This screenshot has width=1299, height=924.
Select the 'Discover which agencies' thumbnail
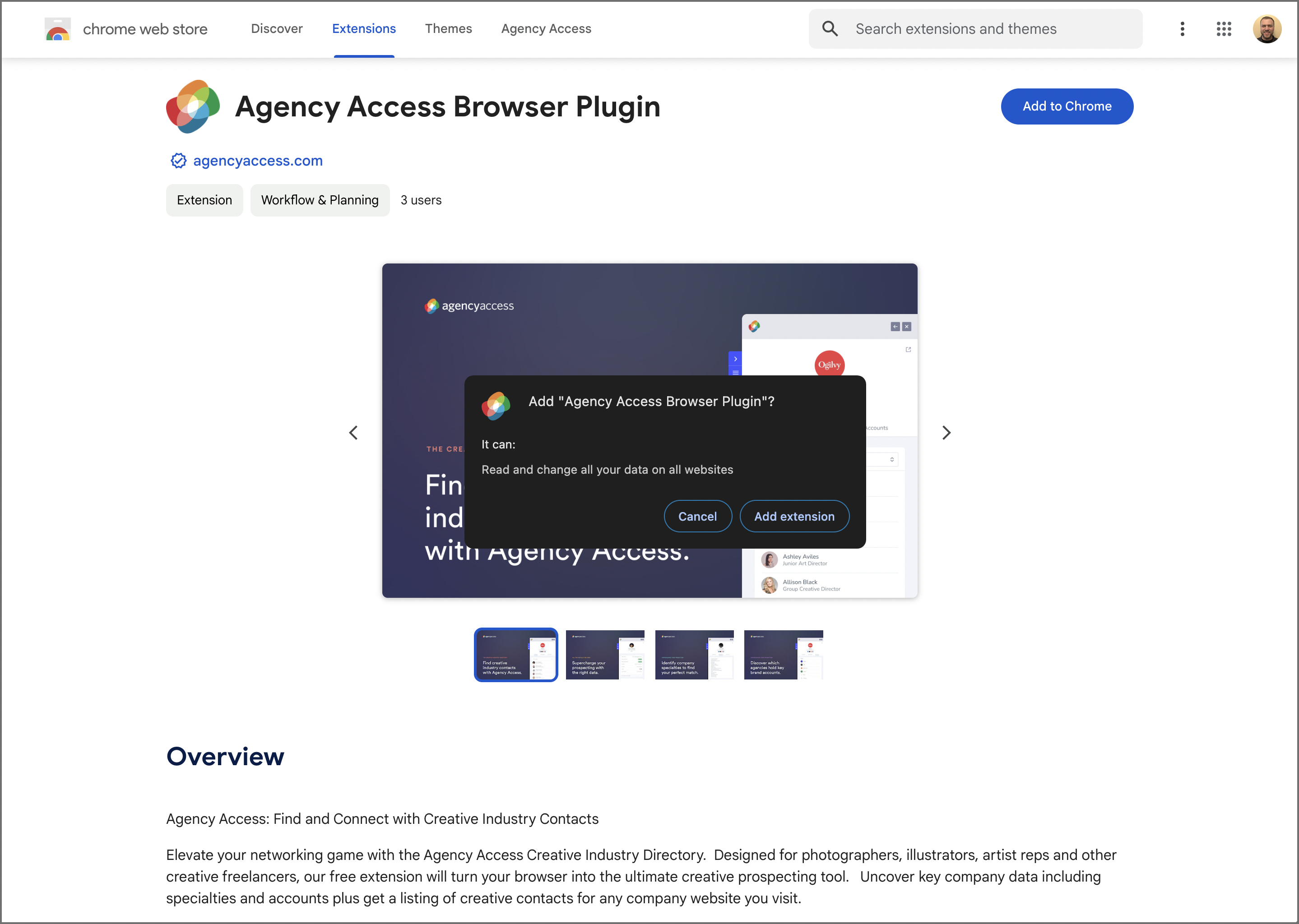pyautogui.click(x=783, y=655)
